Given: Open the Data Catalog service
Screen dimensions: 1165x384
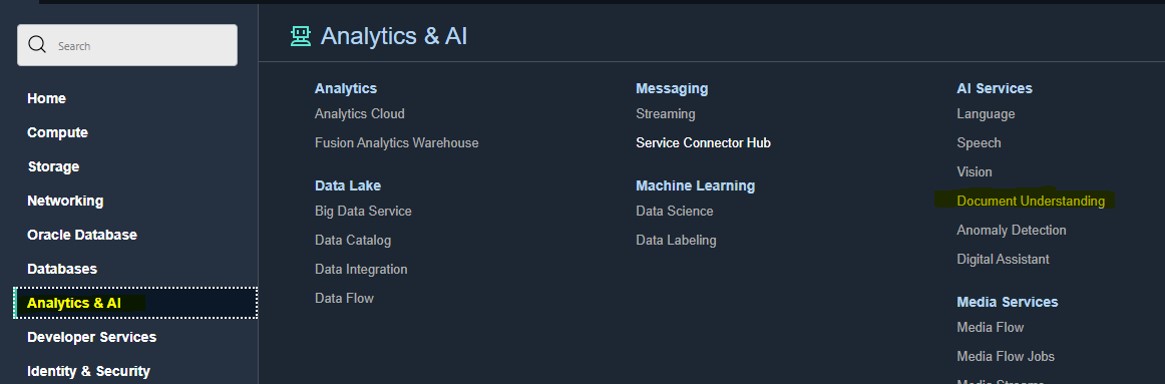Looking at the screenshot, I should coord(353,240).
